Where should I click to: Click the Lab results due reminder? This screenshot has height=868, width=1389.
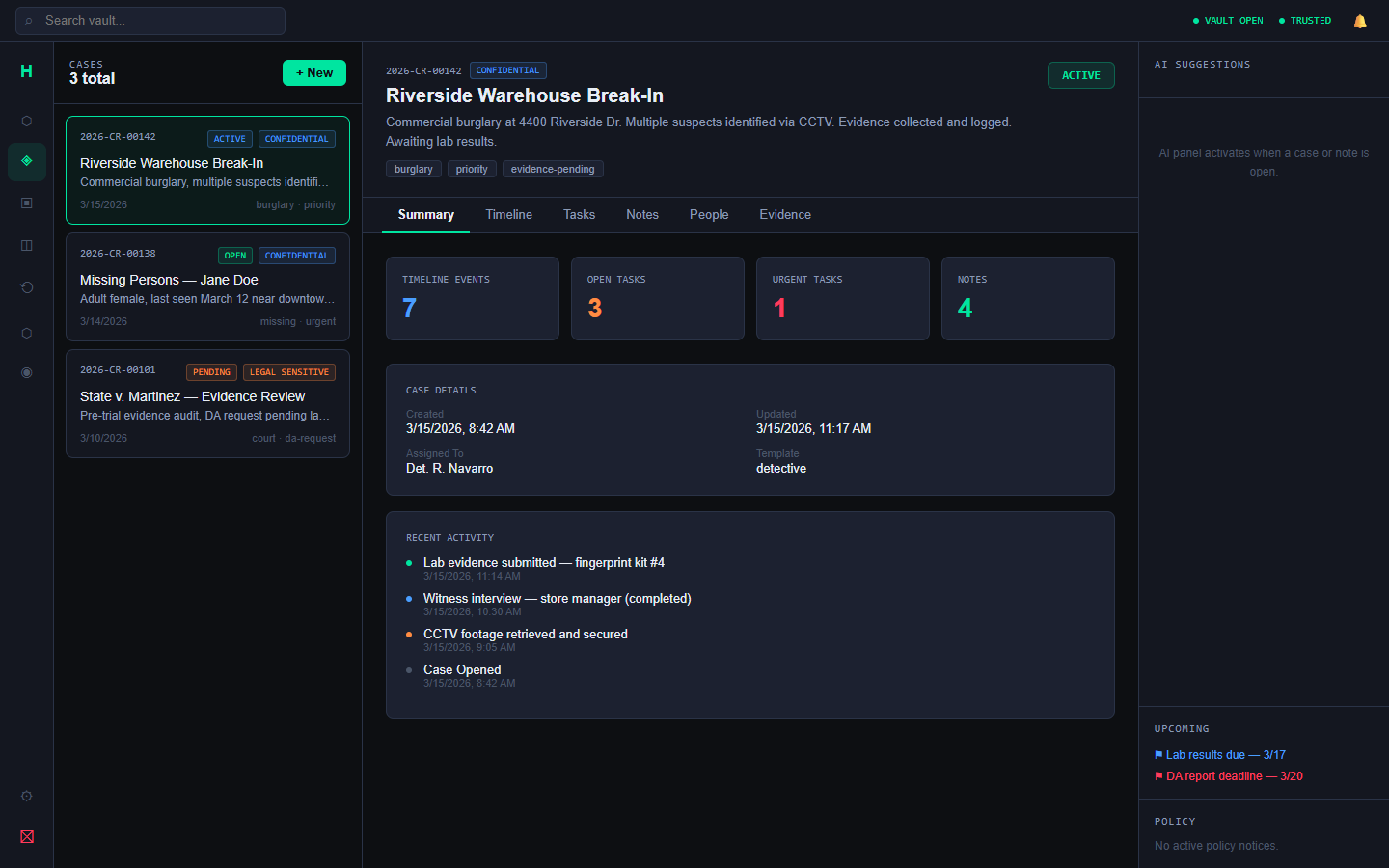click(1224, 755)
